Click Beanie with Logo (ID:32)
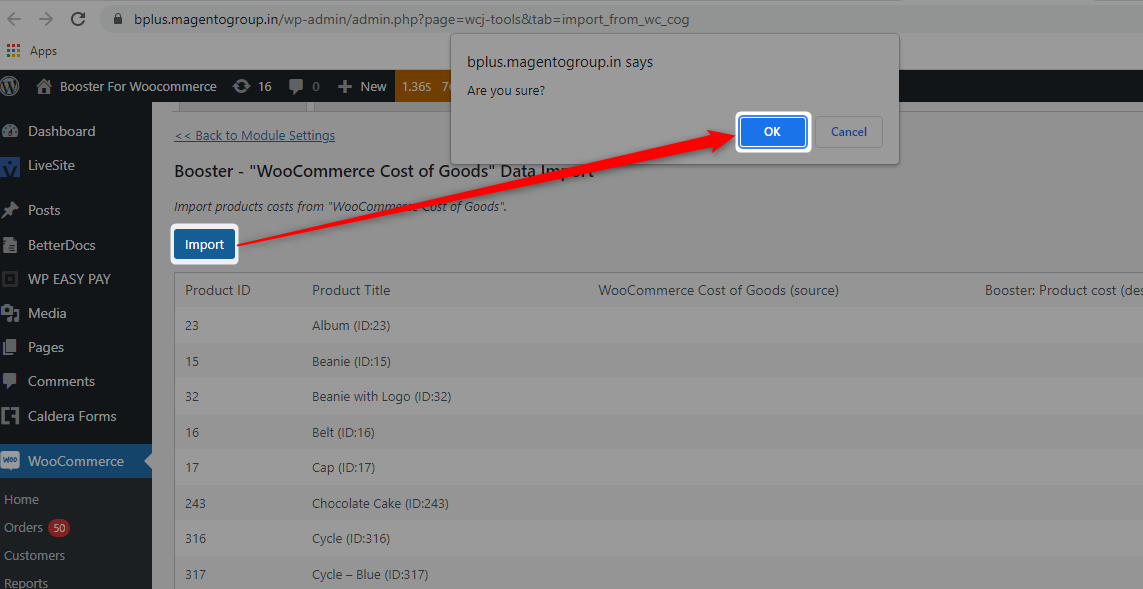The height and width of the screenshot is (589, 1143). (381, 397)
